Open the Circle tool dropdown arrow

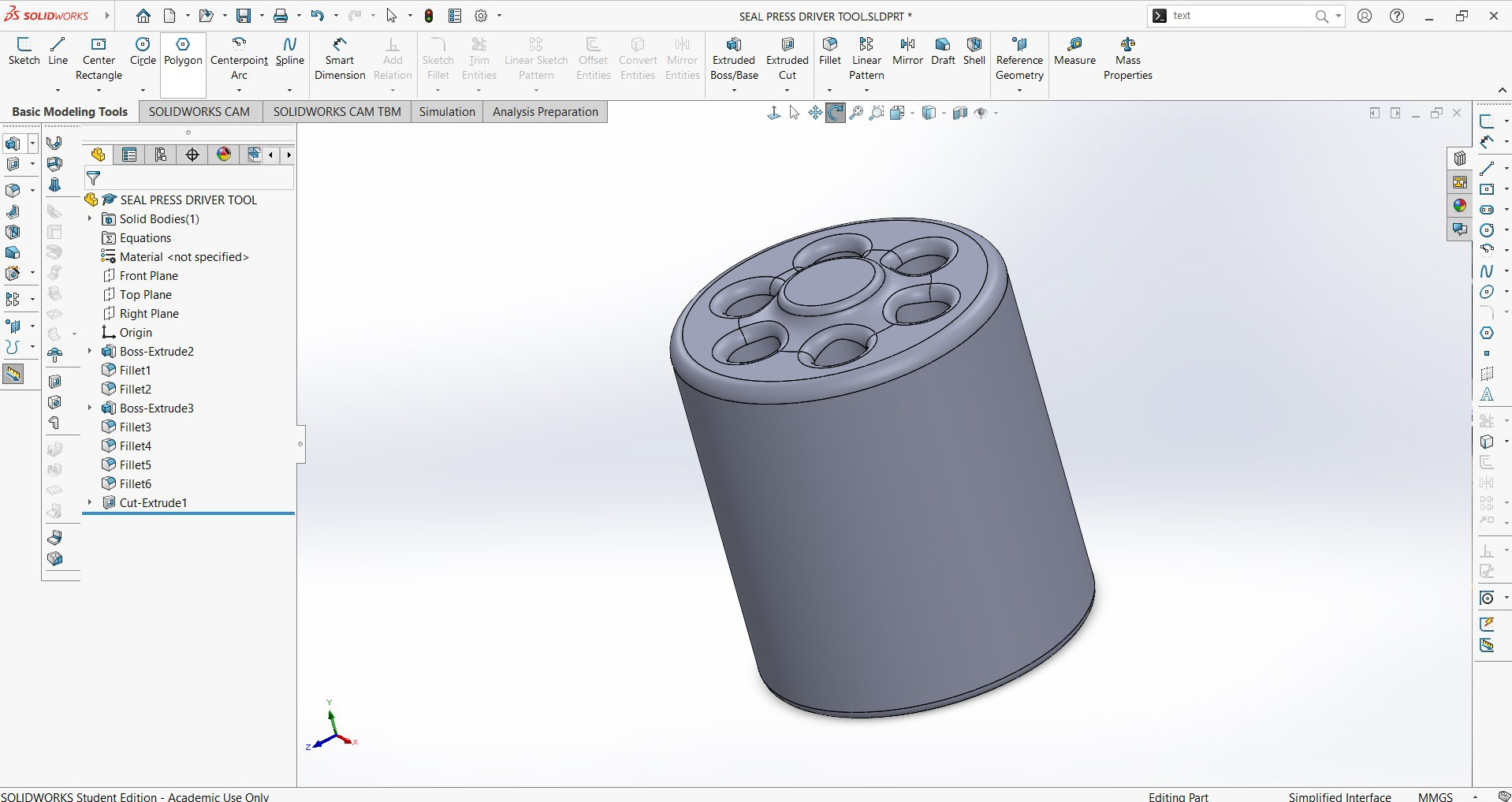[143, 90]
